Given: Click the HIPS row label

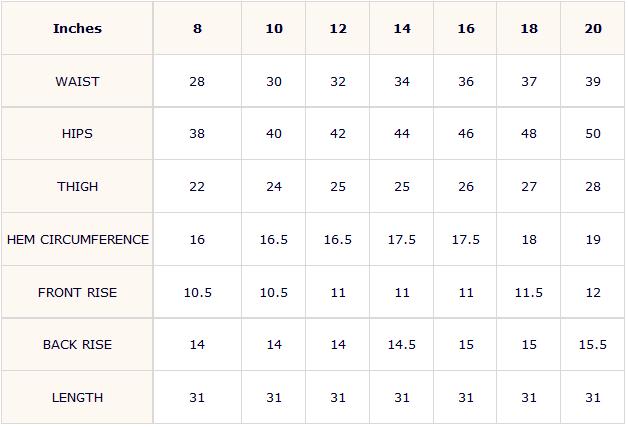Looking at the screenshot, I should (77, 133).
